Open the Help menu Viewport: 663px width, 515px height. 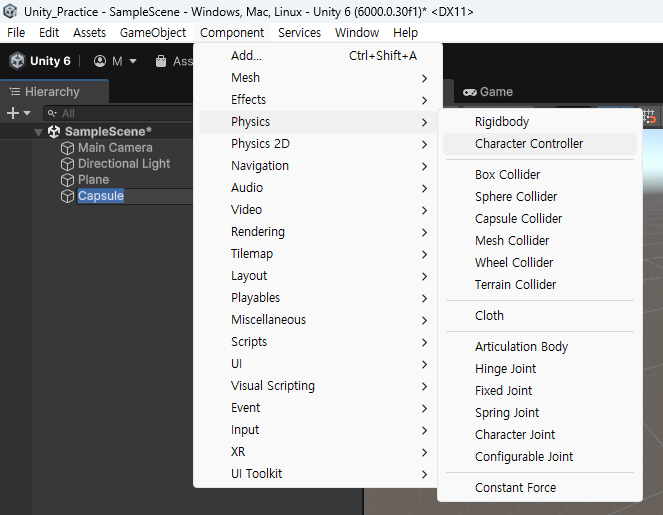pos(405,33)
